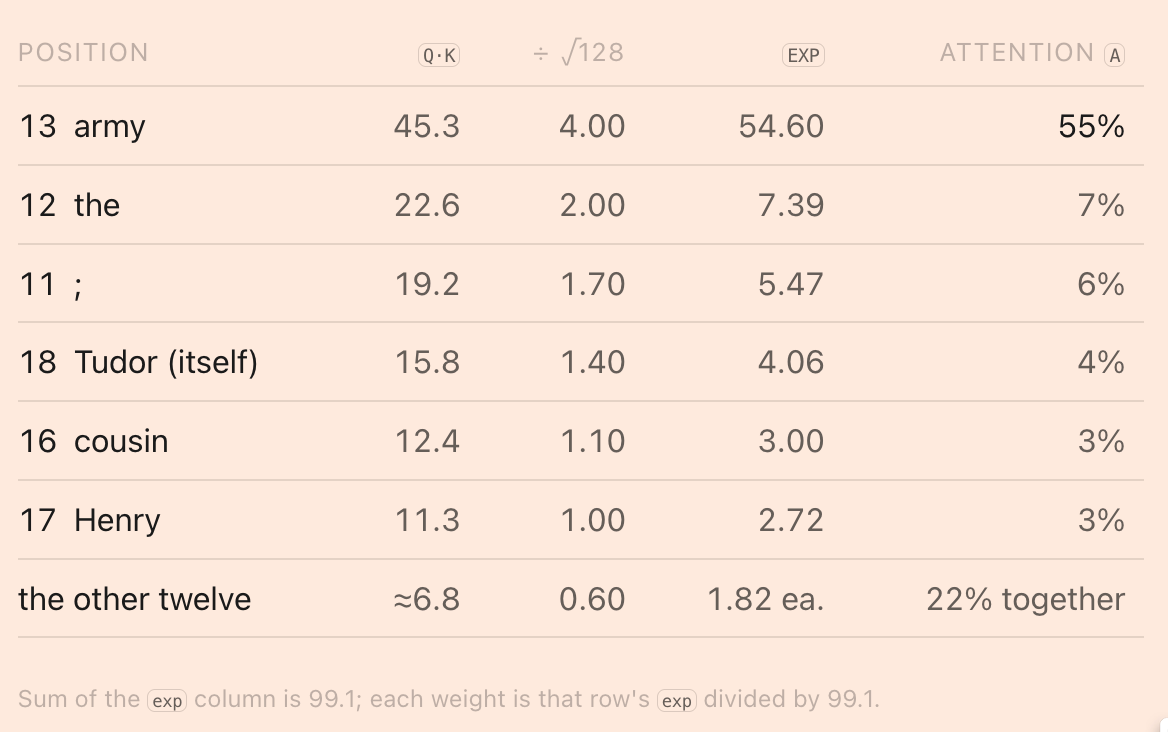
Task: Click the 15.8 Q·K score for Tudor
Action: click(427, 363)
